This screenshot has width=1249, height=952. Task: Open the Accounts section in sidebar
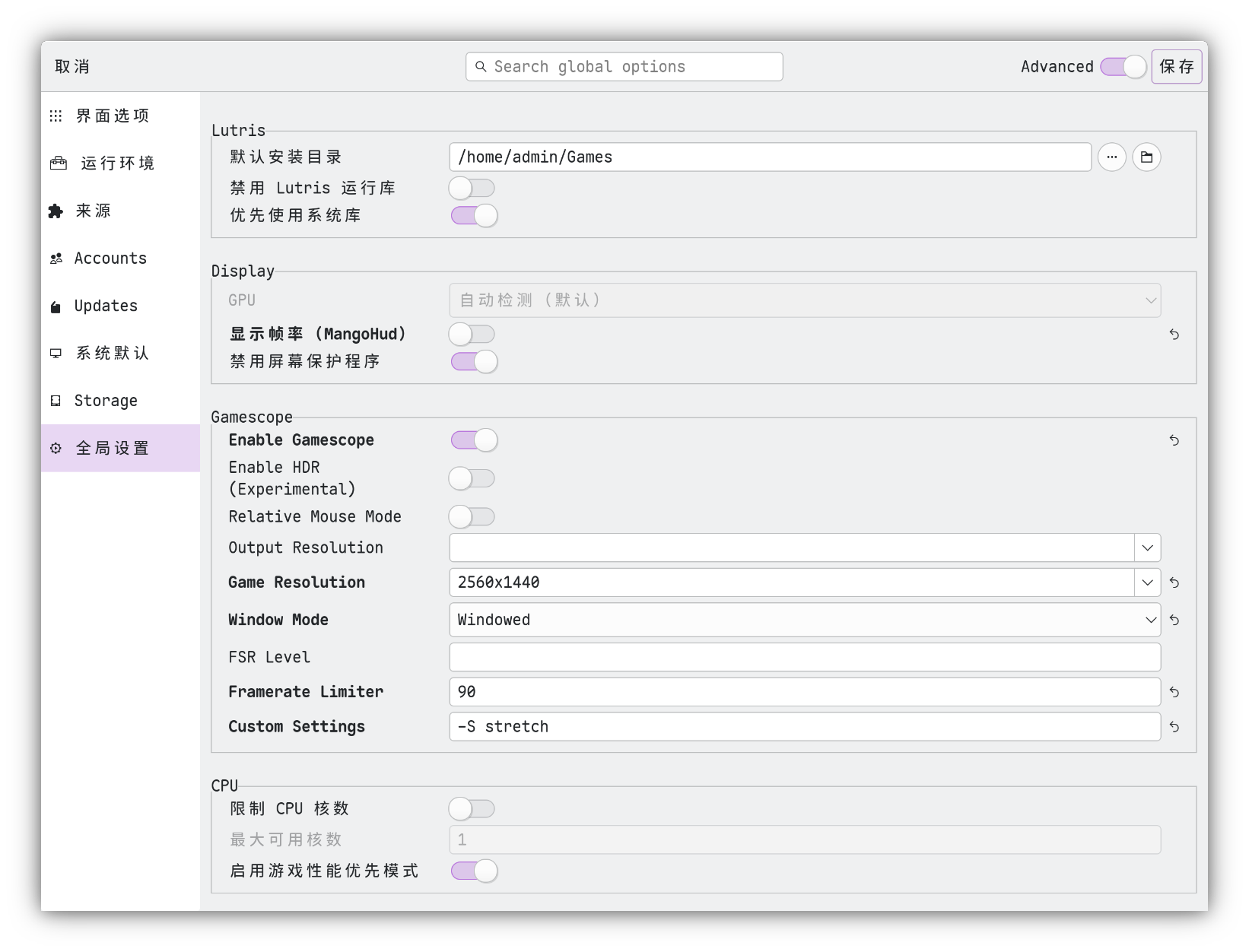point(110,259)
